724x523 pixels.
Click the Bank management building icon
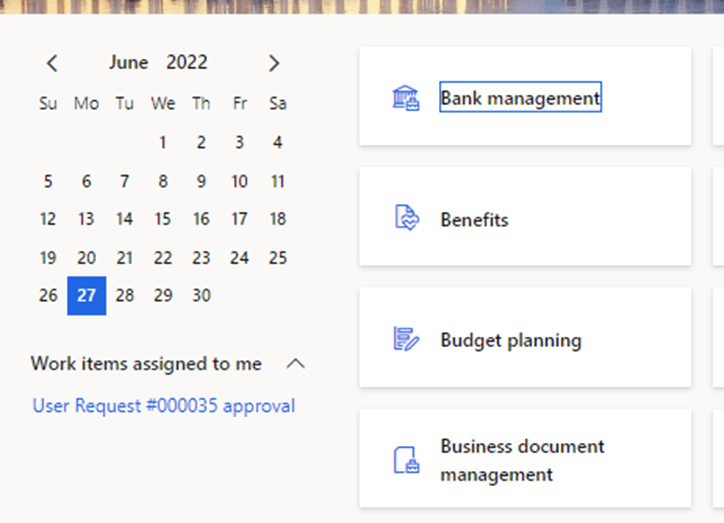pyautogui.click(x=405, y=98)
